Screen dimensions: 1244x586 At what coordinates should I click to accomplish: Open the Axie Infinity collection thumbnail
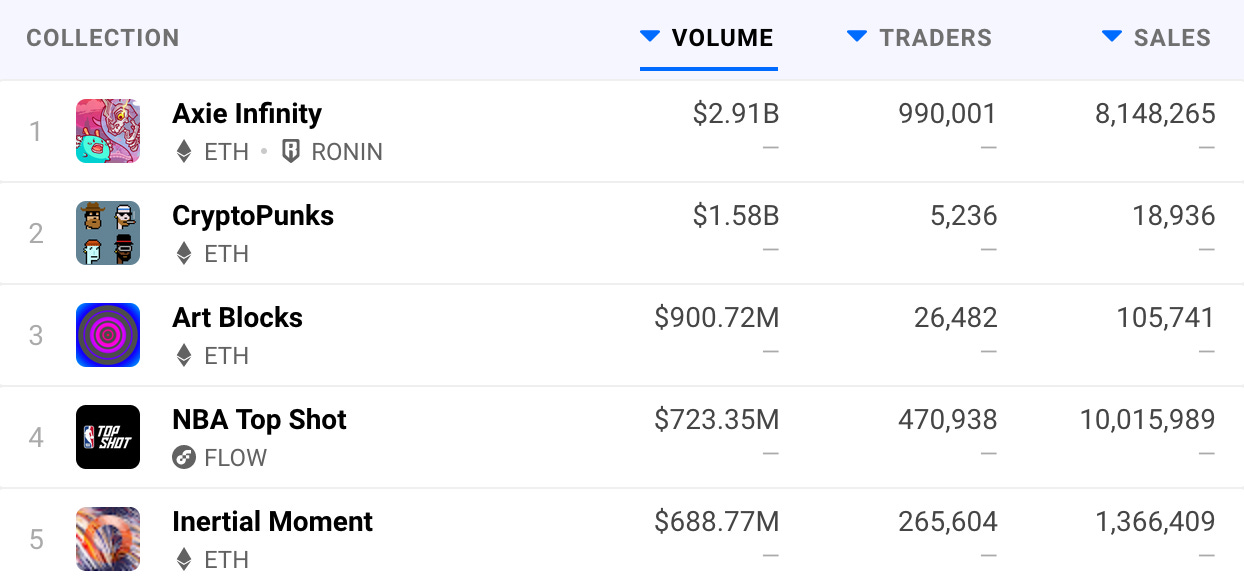pos(108,131)
